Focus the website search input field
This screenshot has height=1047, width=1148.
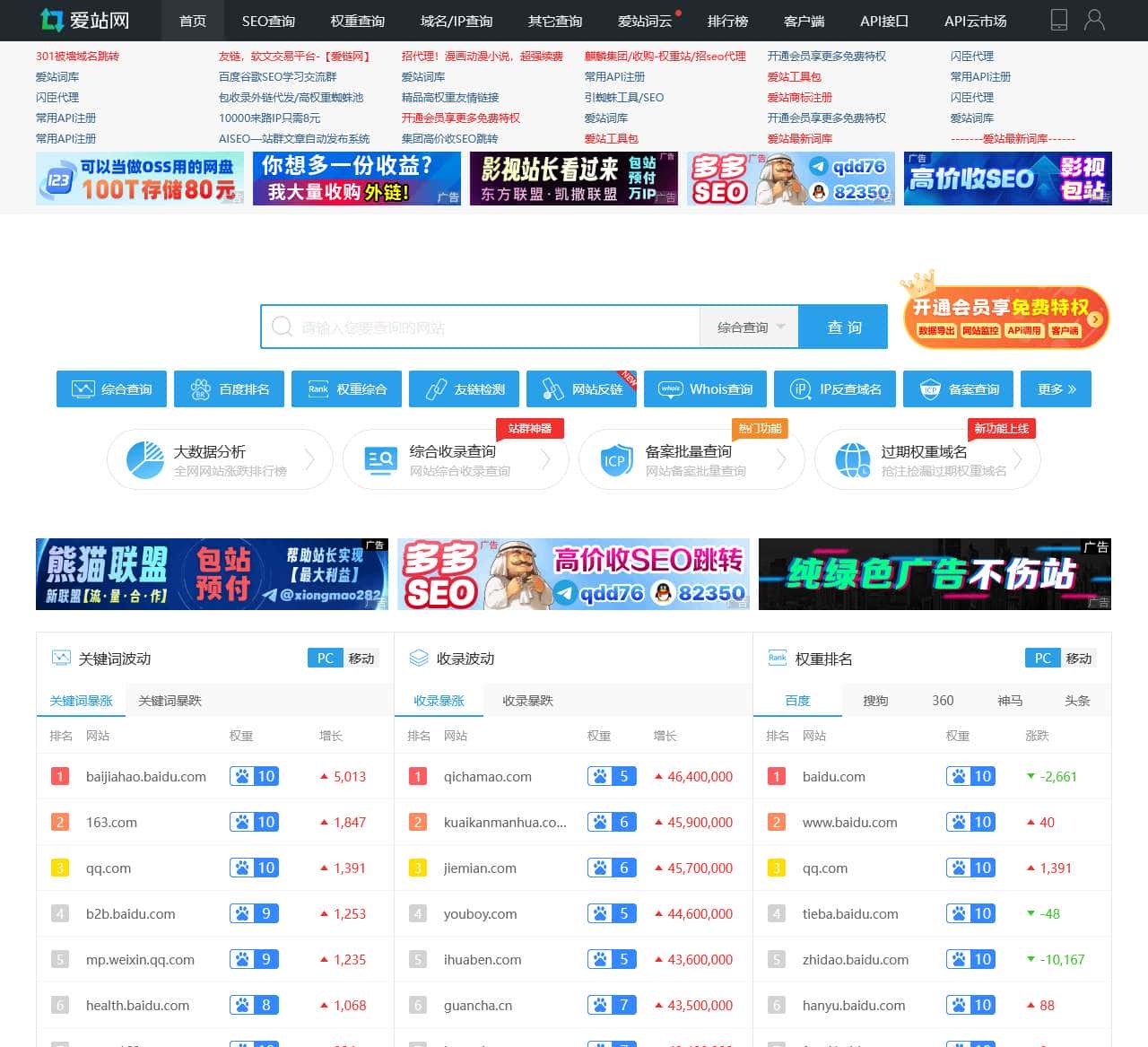tap(480, 327)
